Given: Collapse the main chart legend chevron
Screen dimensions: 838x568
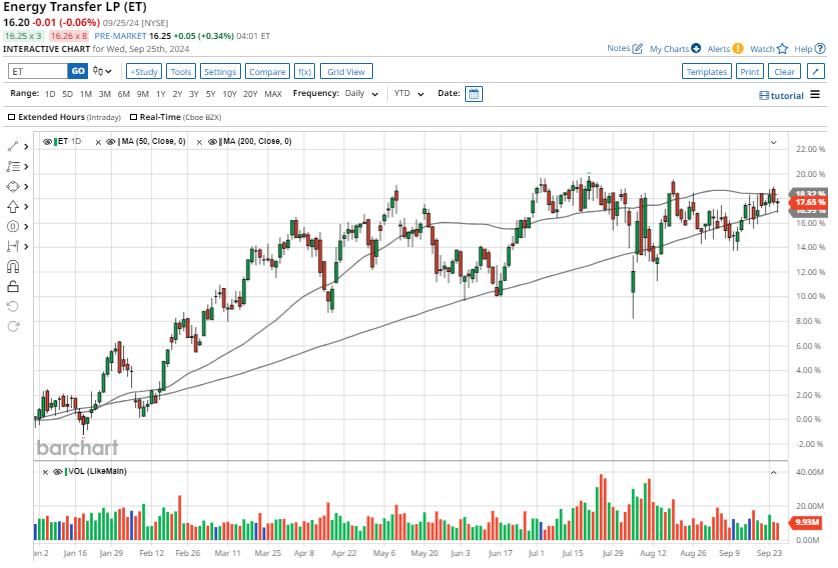Looking at the screenshot, I should 773,142.
